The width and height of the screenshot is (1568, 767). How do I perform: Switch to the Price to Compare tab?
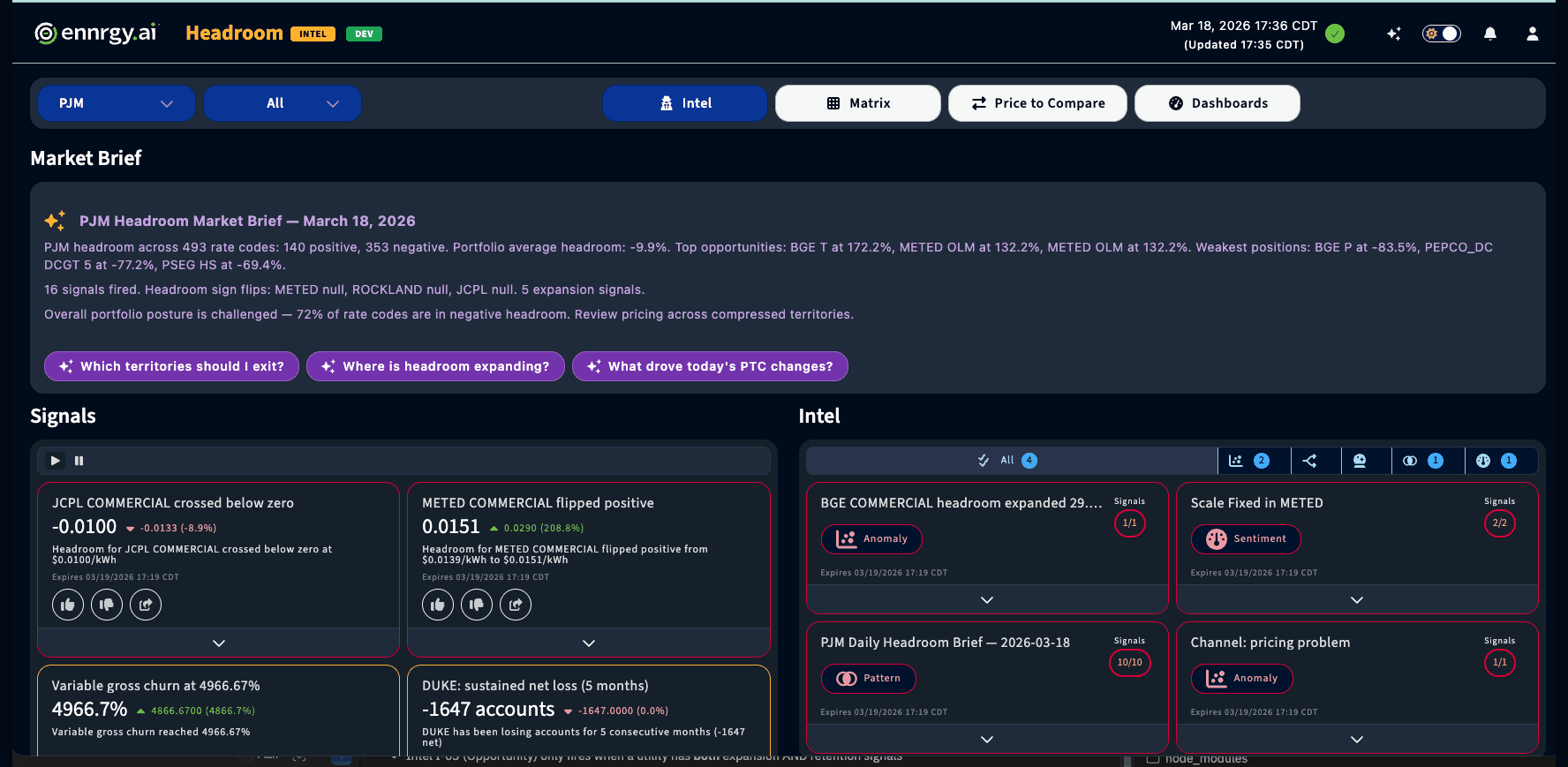[1037, 103]
